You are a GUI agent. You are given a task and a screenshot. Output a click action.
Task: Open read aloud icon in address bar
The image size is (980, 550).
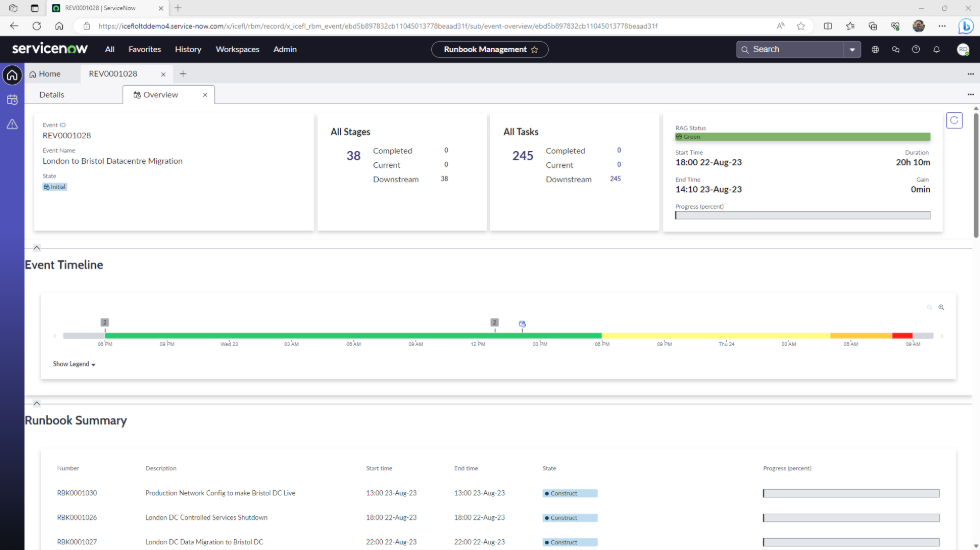coord(781,26)
